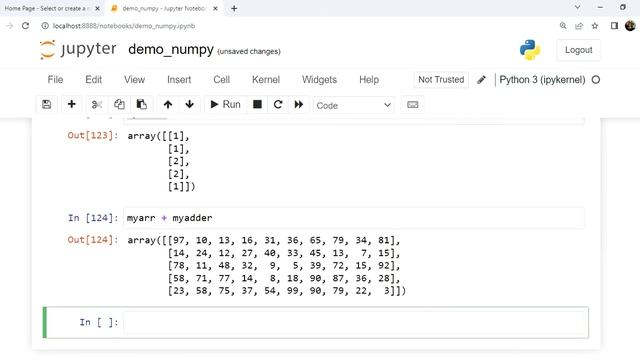
Task: Click the address bar URL
Action: pyautogui.click(x=124, y=26)
